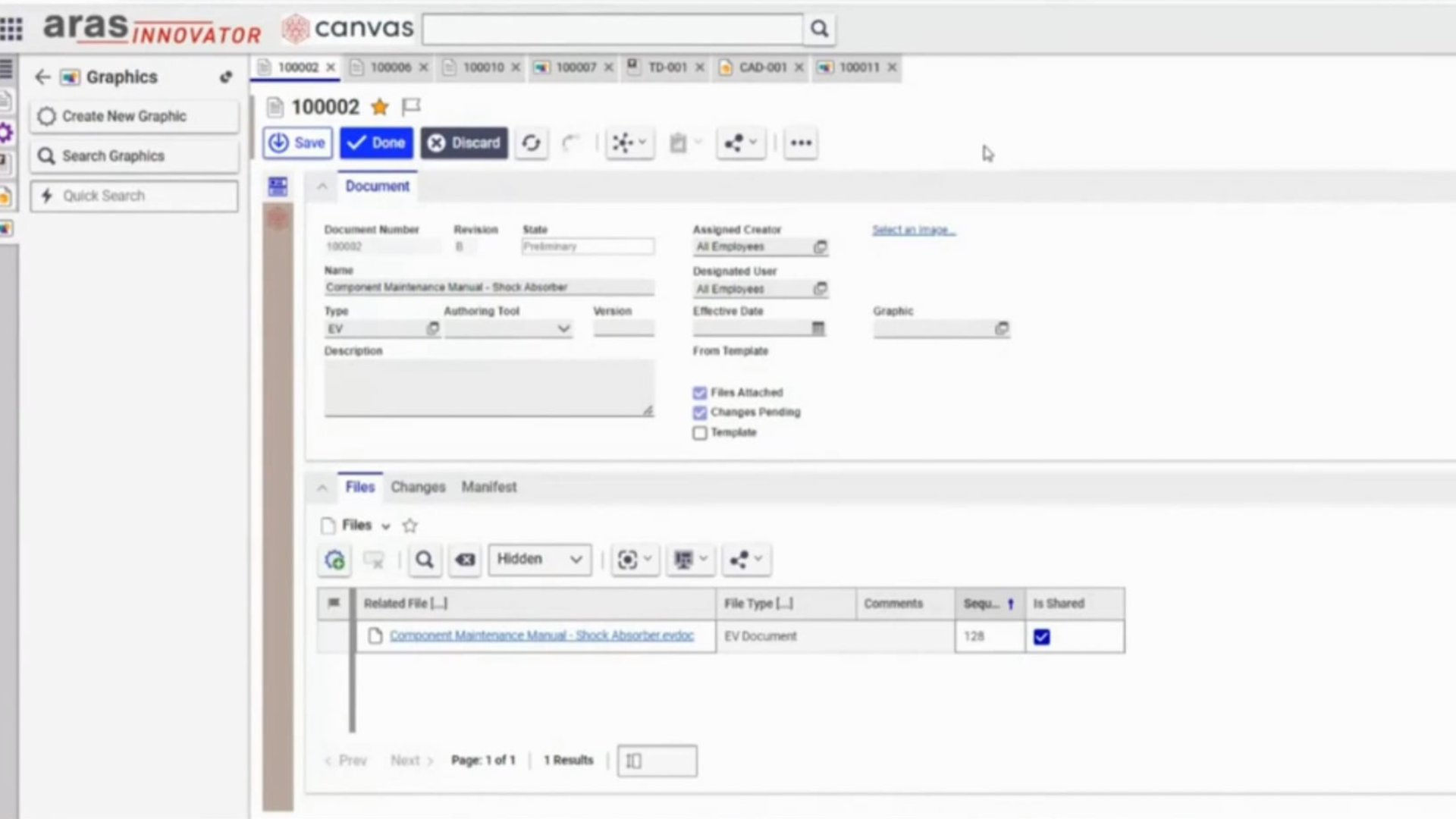This screenshot has height=819, width=1456.
Task: Open the TD-001 tab
Action: (667, 67)
